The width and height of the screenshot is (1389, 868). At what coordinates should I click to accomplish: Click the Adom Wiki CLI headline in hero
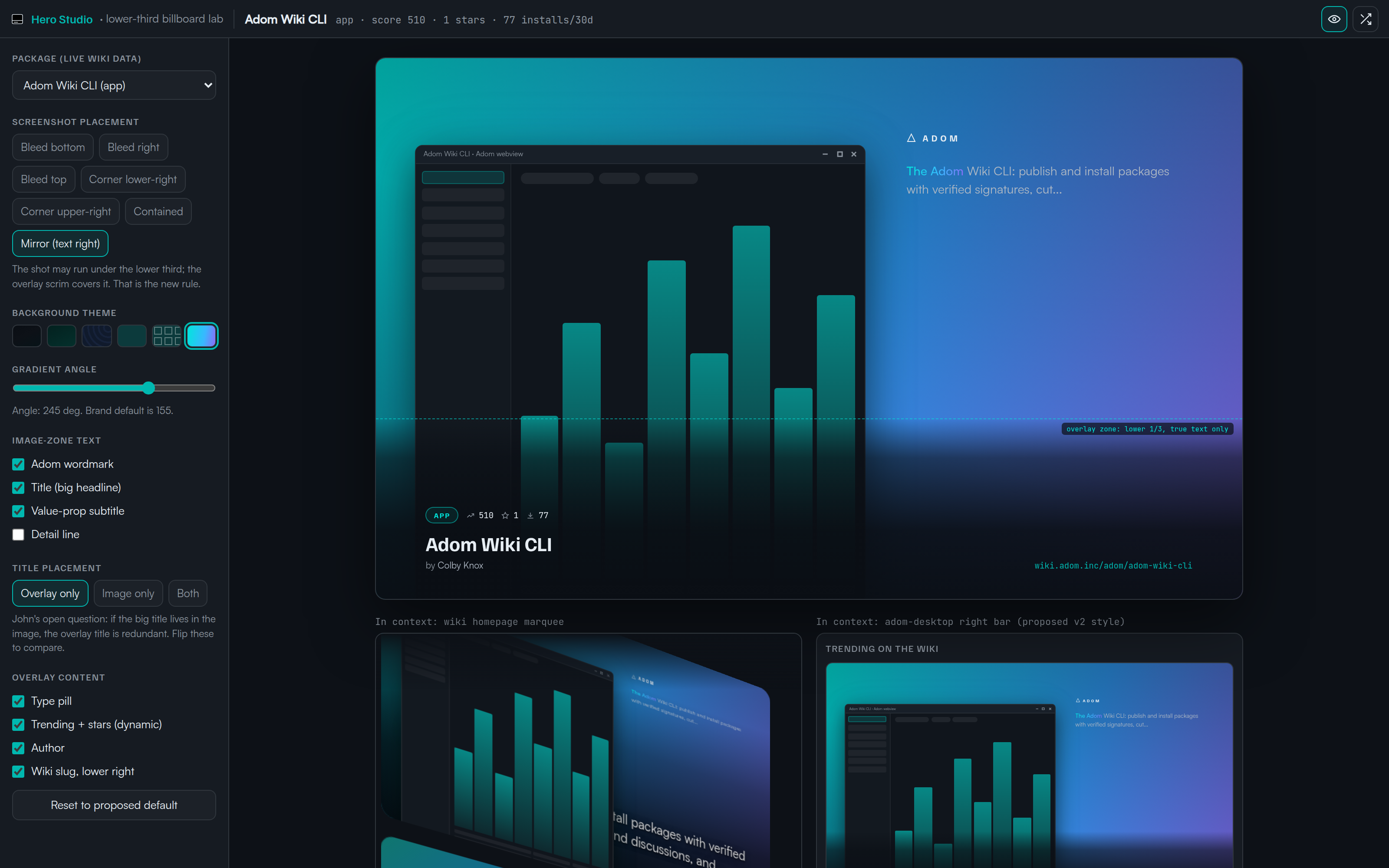(488, 545)
